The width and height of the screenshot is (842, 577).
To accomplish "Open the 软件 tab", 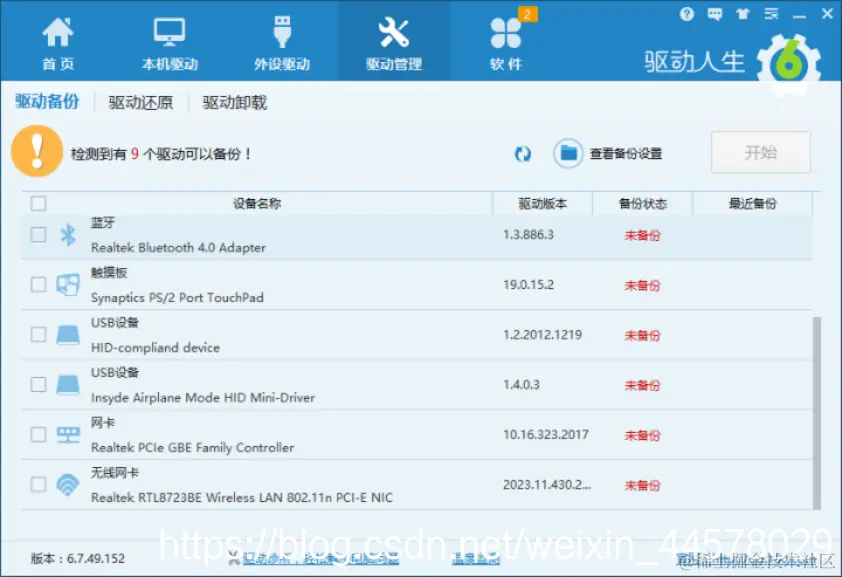I will 506,43.
